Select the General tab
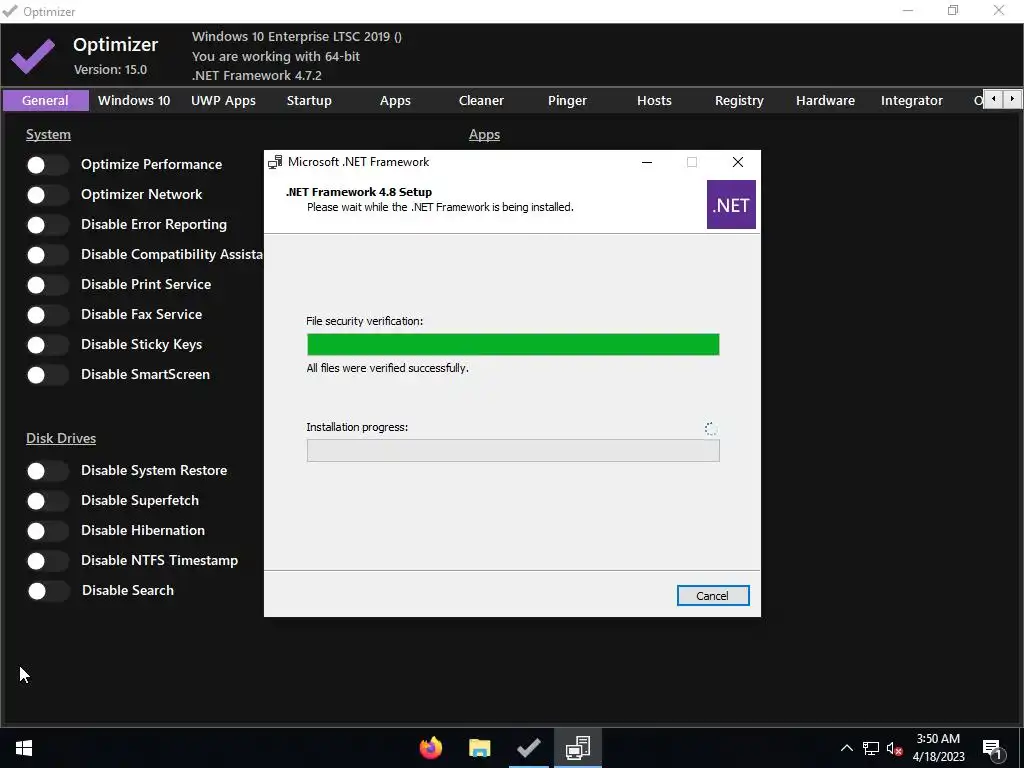This screenshot has width=1024, height=768. click(45, 101)
